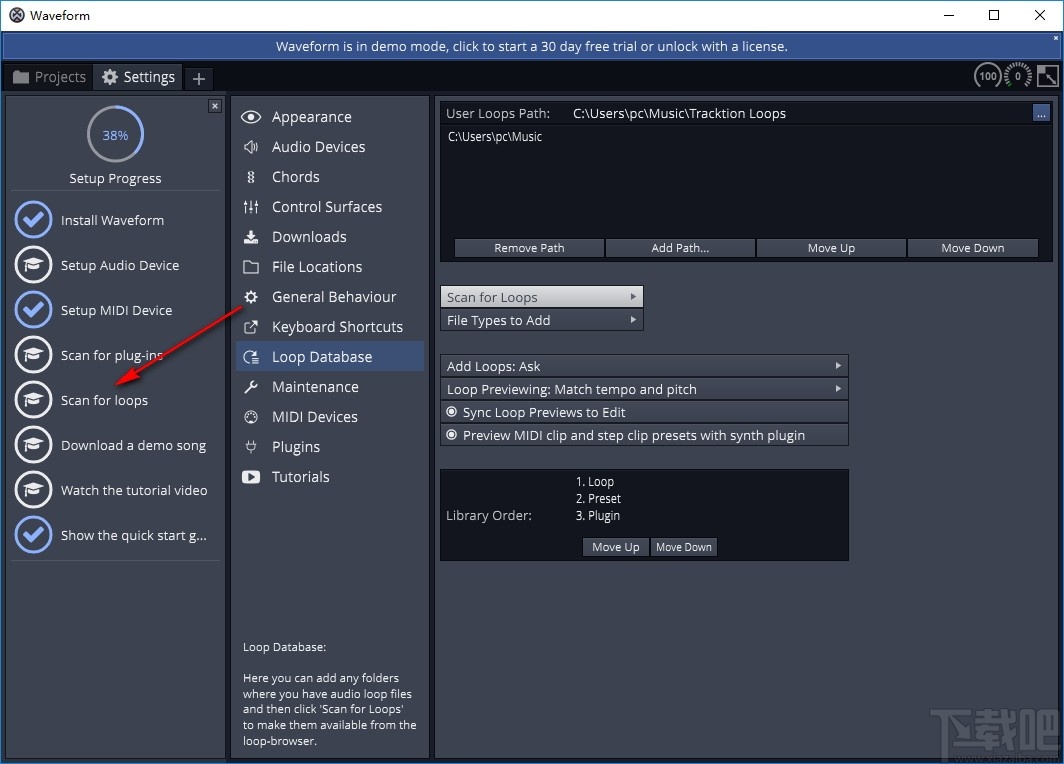Close the Setup Progress panel
This screenshot has height=764, width=1064.
coord(215,106)
